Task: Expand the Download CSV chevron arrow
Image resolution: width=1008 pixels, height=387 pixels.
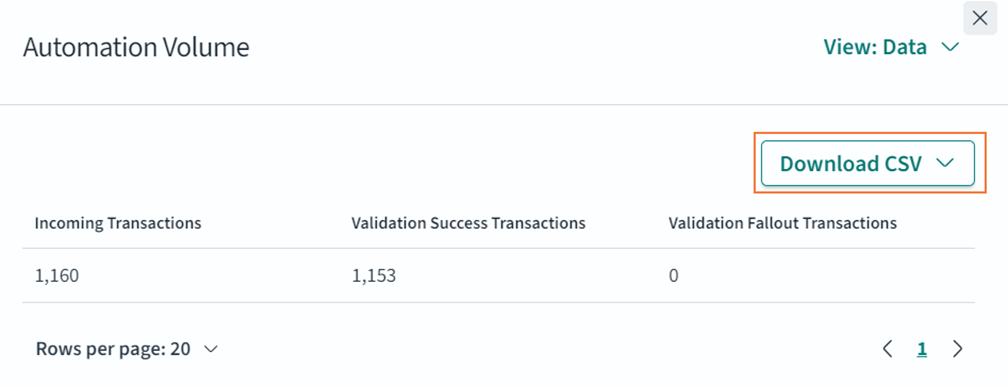Action: pos(944,163)
